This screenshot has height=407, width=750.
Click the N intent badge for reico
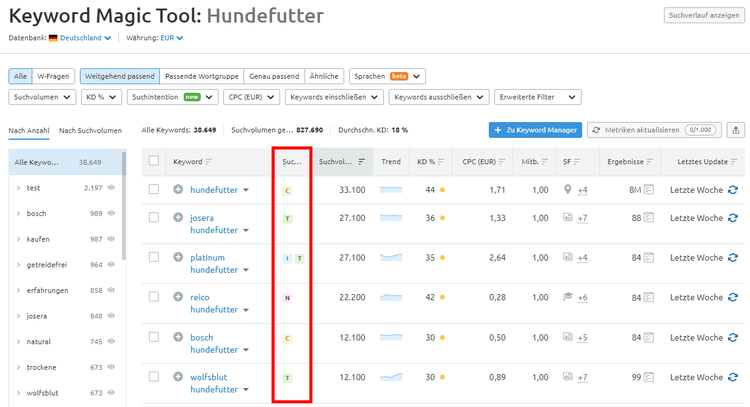pyautogui.click(x=287, y=298)
